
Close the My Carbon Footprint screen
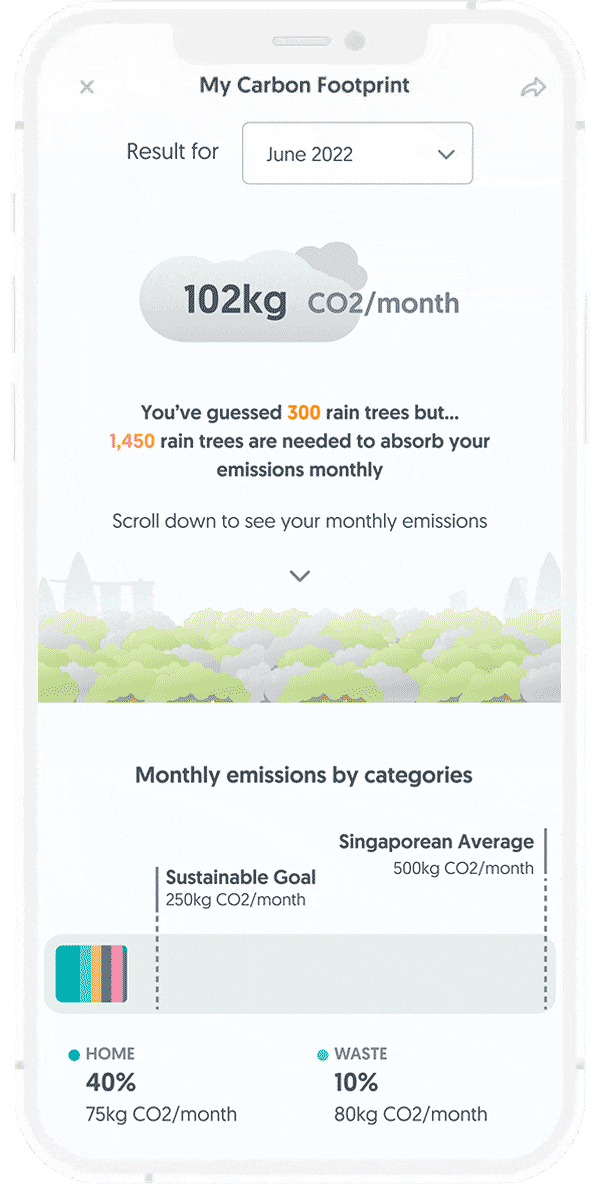(x=86, y=87)
